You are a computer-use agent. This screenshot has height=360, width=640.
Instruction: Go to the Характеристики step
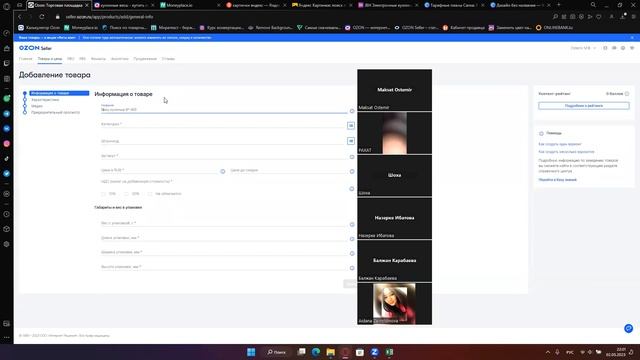tap(45, 100)
